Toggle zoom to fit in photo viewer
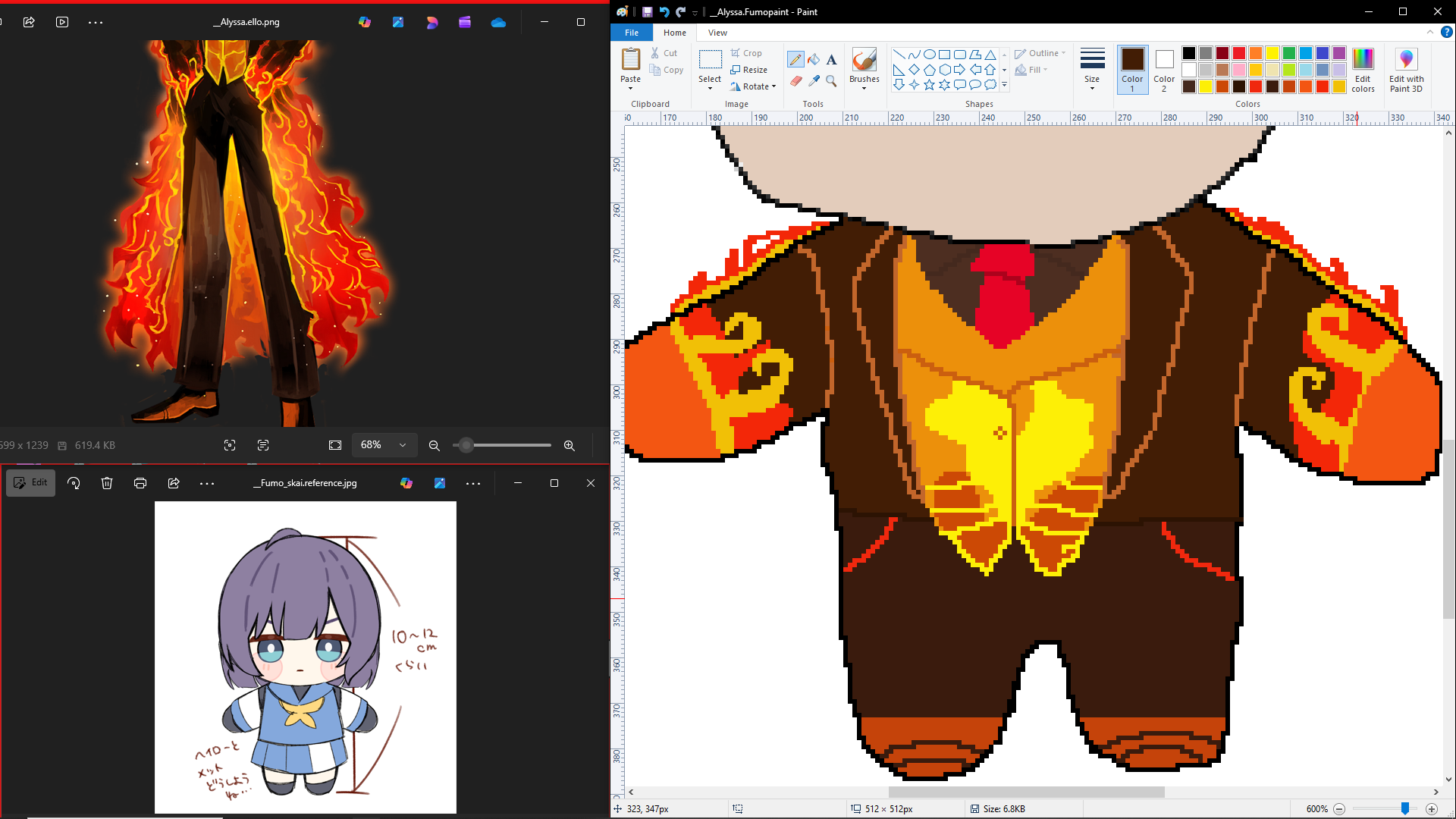 coord(335,445)
